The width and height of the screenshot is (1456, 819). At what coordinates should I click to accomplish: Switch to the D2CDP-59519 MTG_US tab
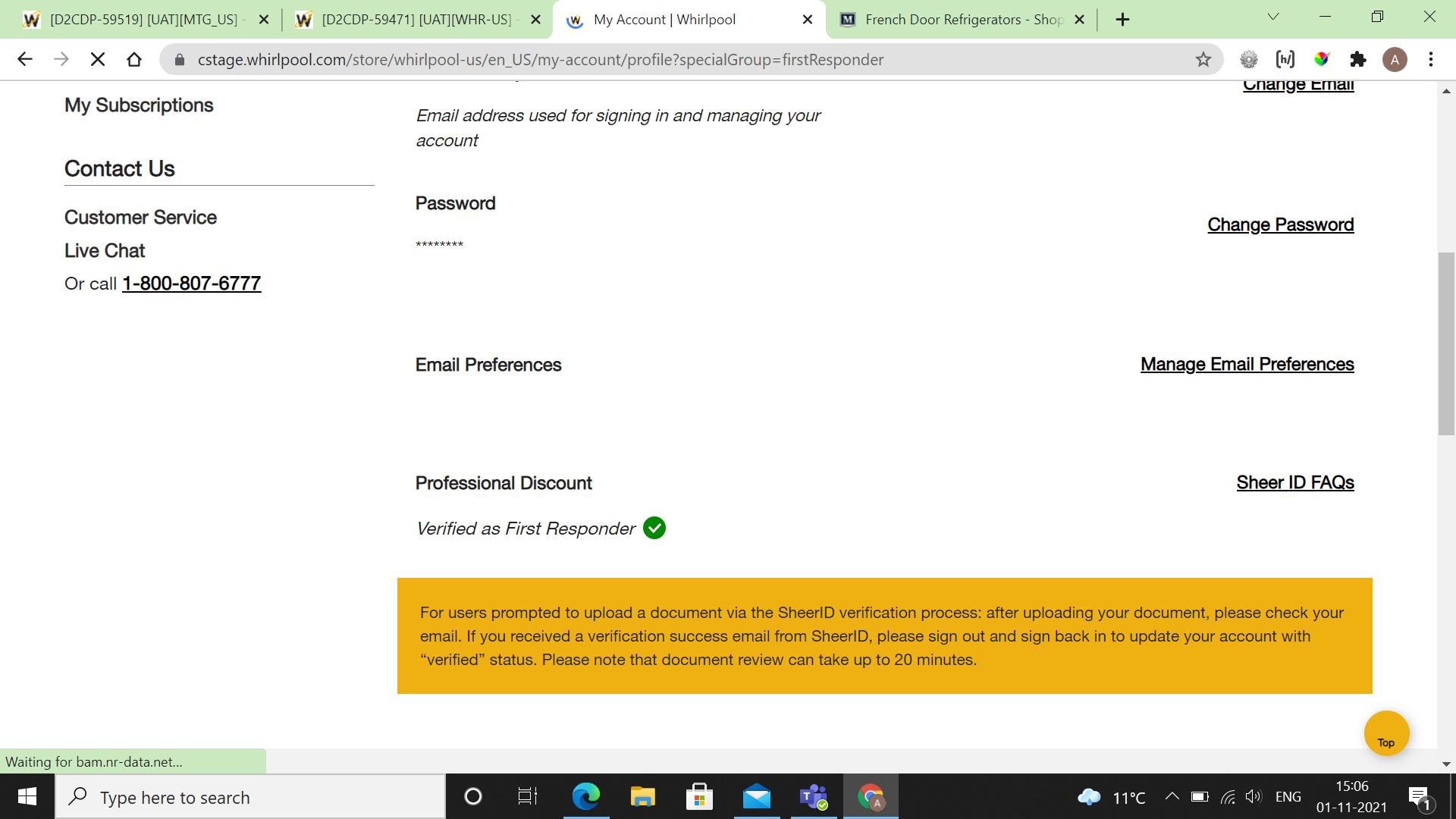(144, 20)
